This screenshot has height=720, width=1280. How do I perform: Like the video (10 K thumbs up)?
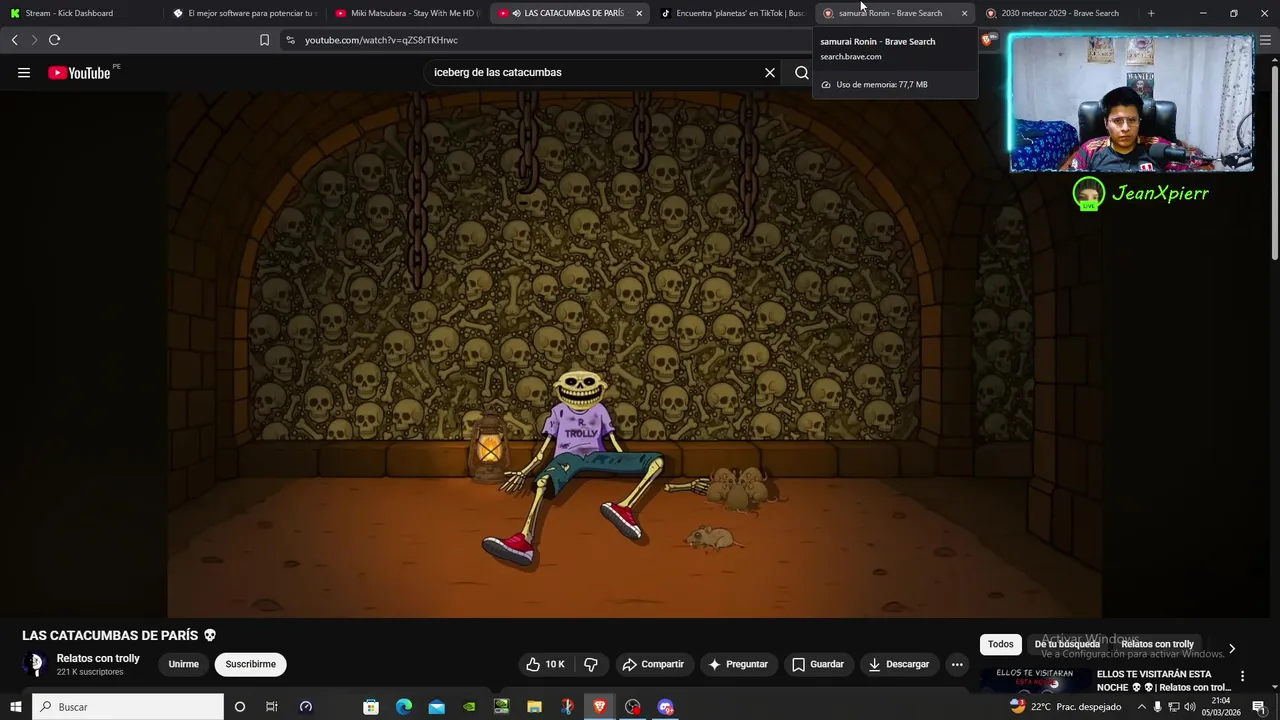point(546,664)
